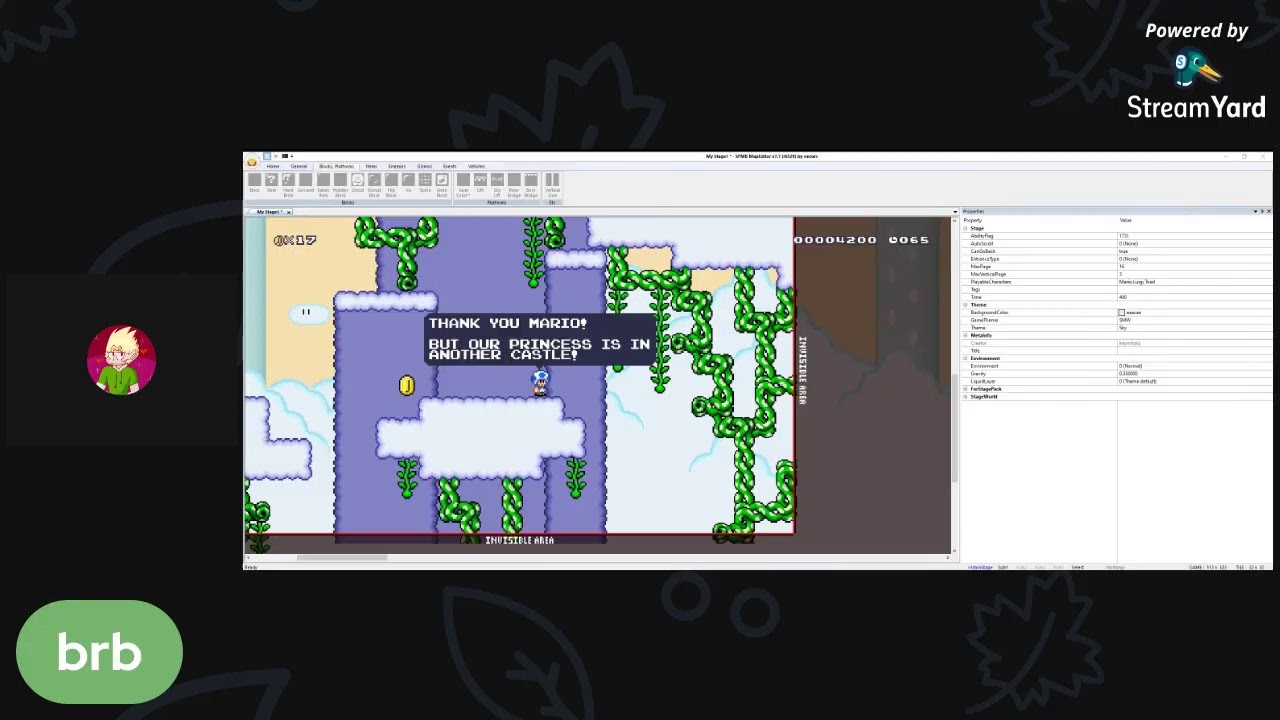Select the Item block tool

click(271, 184)
